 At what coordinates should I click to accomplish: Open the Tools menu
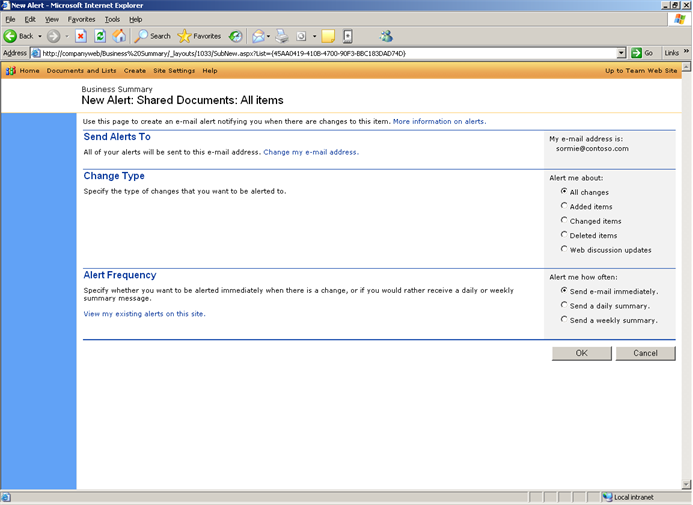coord(112,19)
